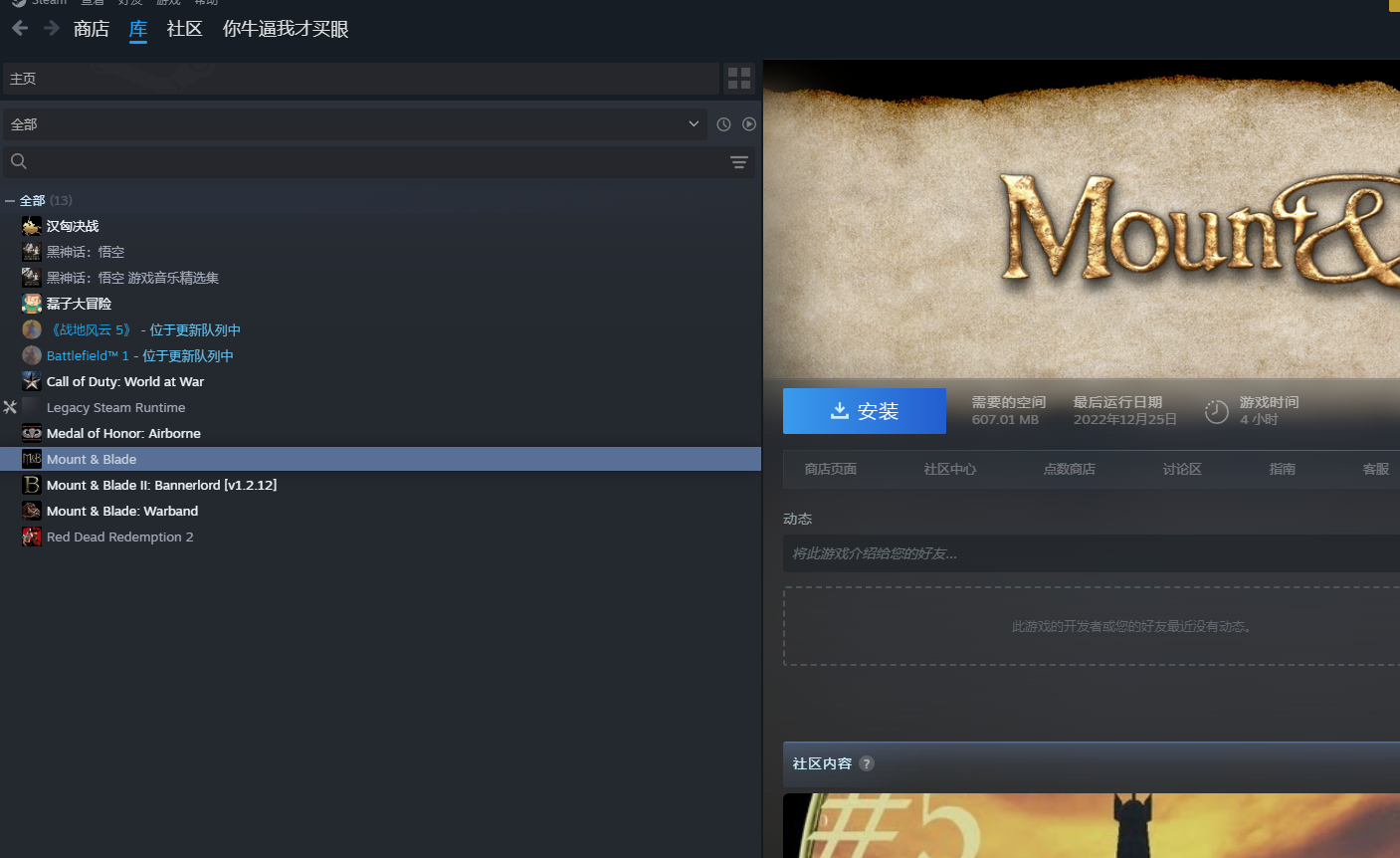Click the Mount & Blade II Bannerlord icon

32,485
